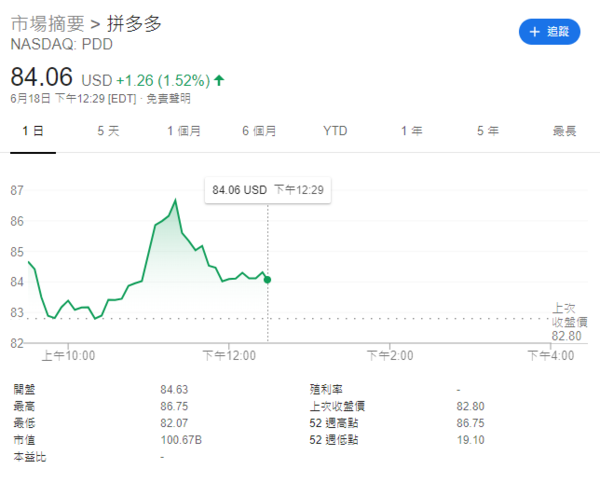Click the 最高 label
This screenshot has height=483, width=600.
point(24,406)
